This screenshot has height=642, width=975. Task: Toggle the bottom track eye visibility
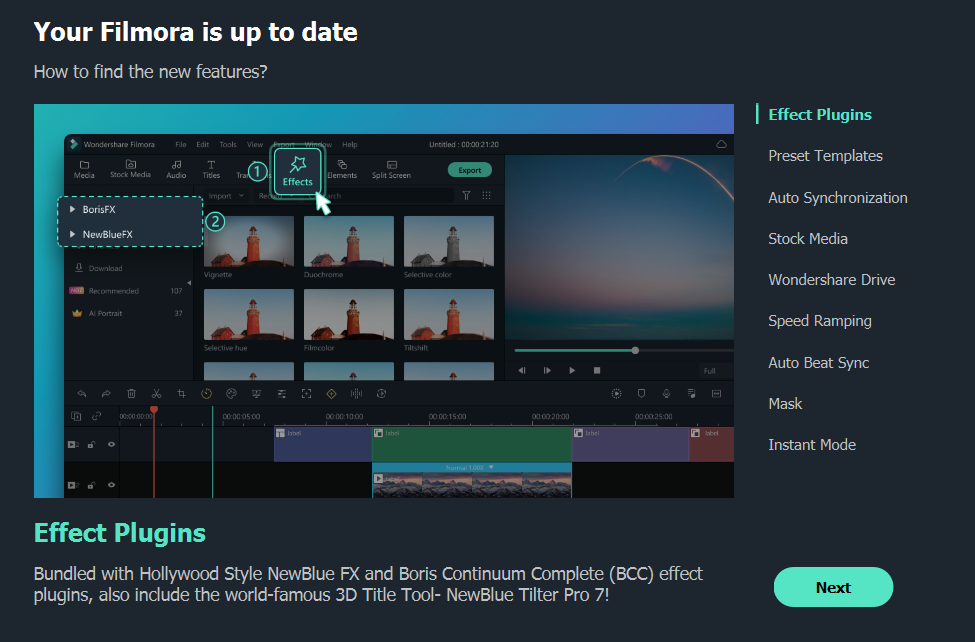pyautogui.click(x=111, y=485)
